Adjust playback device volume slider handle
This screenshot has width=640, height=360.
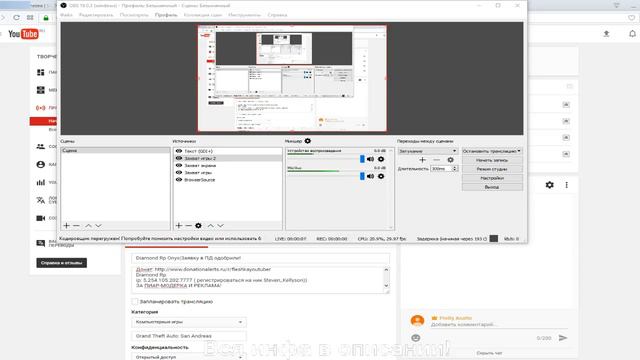tap(362, 159)
